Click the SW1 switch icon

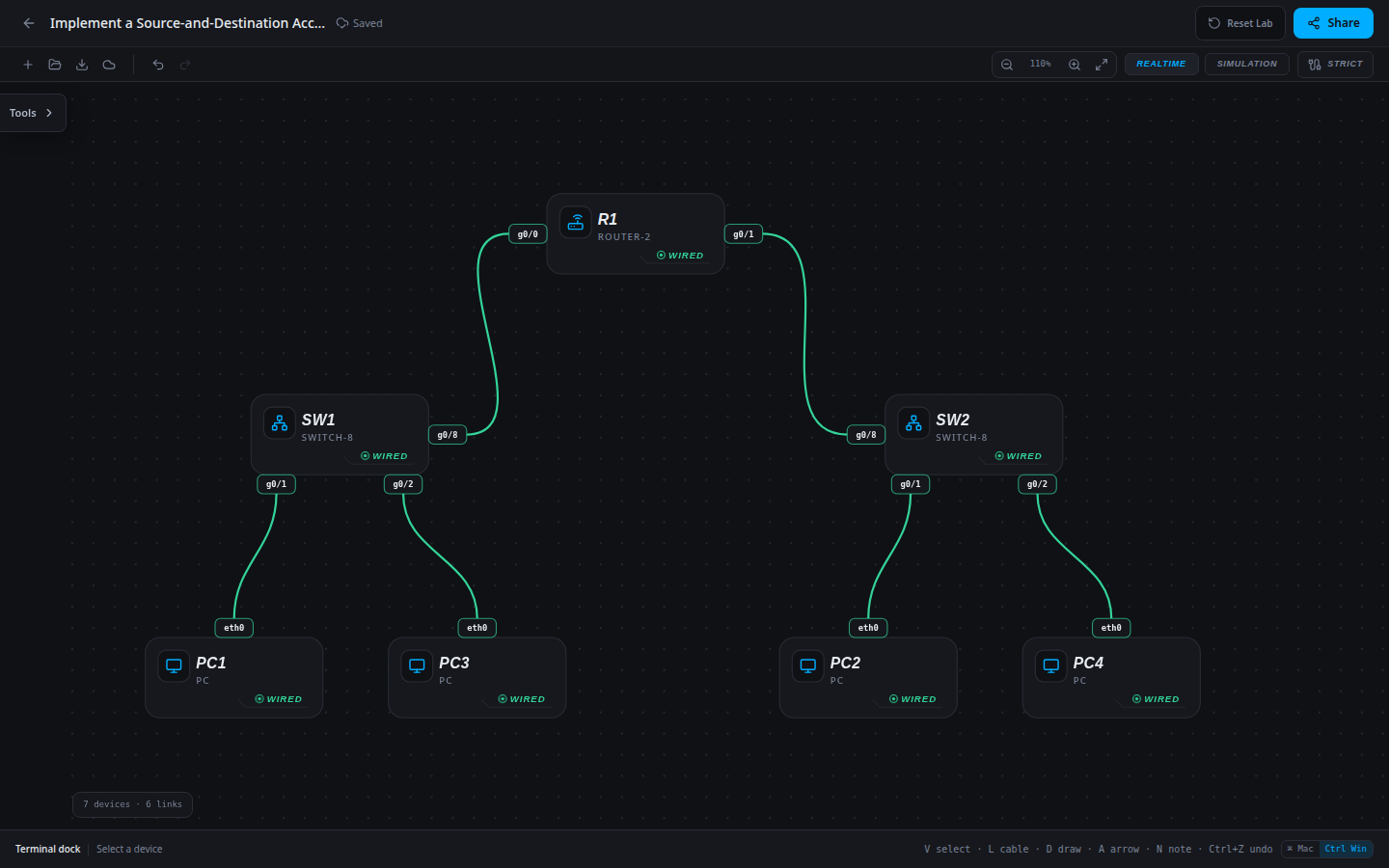(x=280, y=422)
